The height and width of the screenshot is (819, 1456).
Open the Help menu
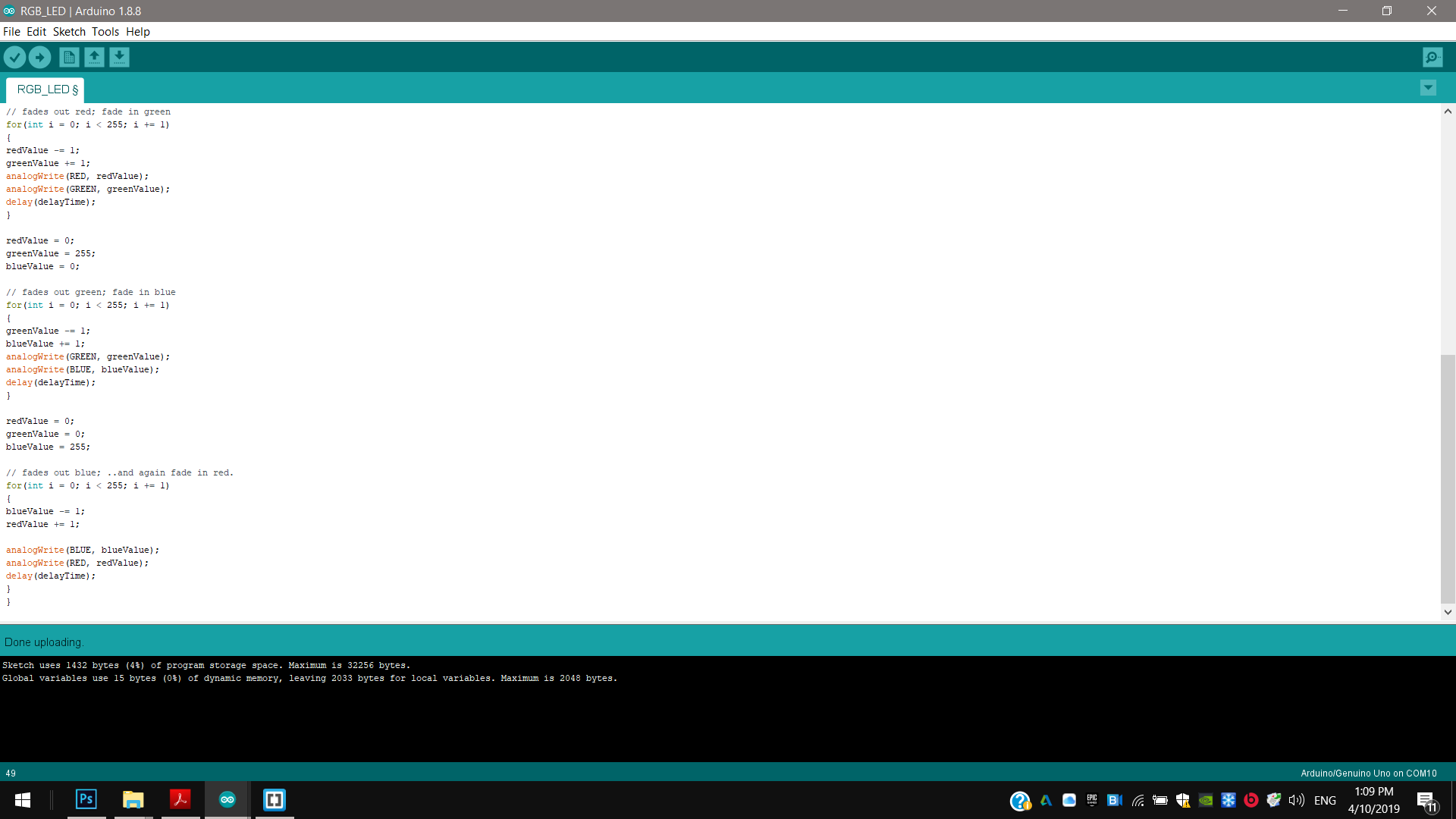tap(138, 32)
